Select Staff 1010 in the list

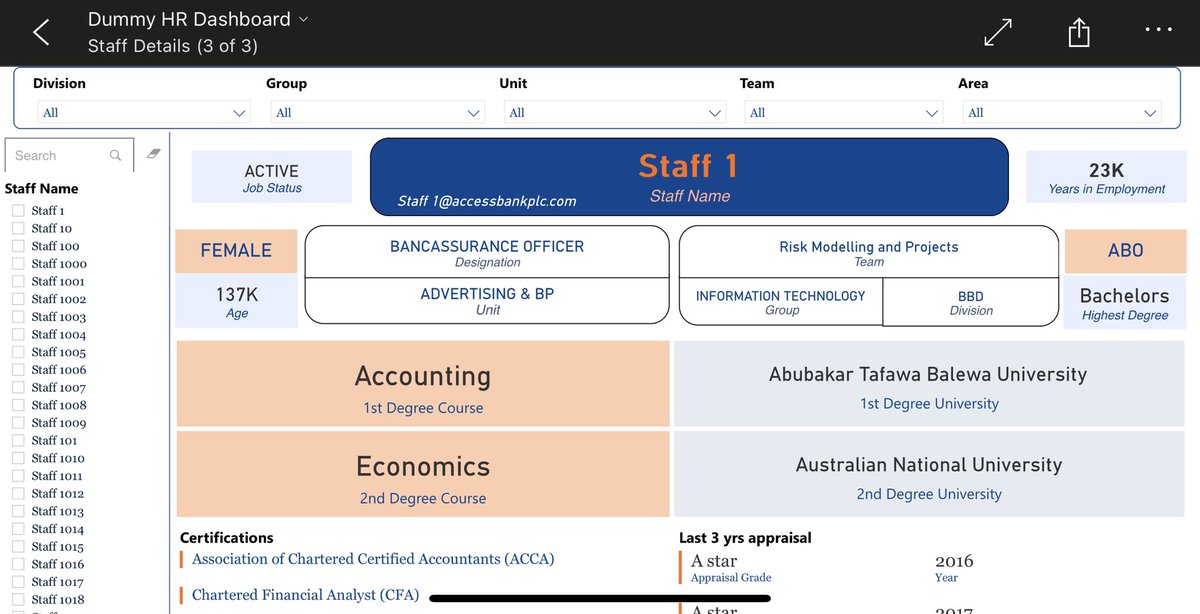click(58, 458)
